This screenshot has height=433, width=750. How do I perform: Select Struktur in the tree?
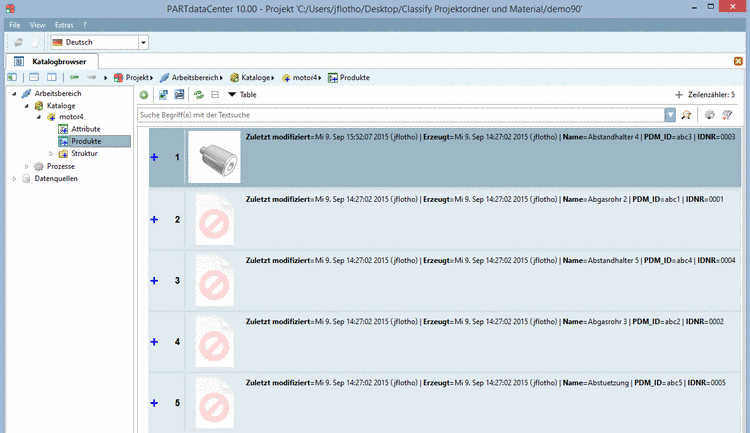tap(84, 154)
